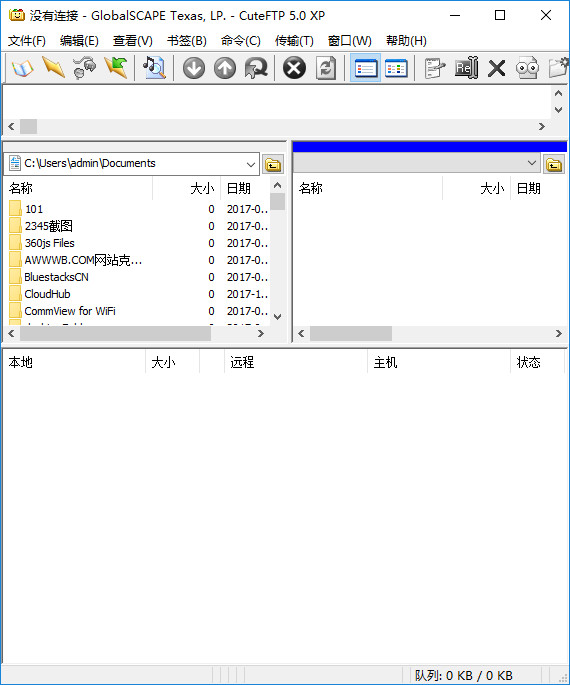
Task: Click the local pane horizontal scroll right arrow
Action: tap(261, 334)
